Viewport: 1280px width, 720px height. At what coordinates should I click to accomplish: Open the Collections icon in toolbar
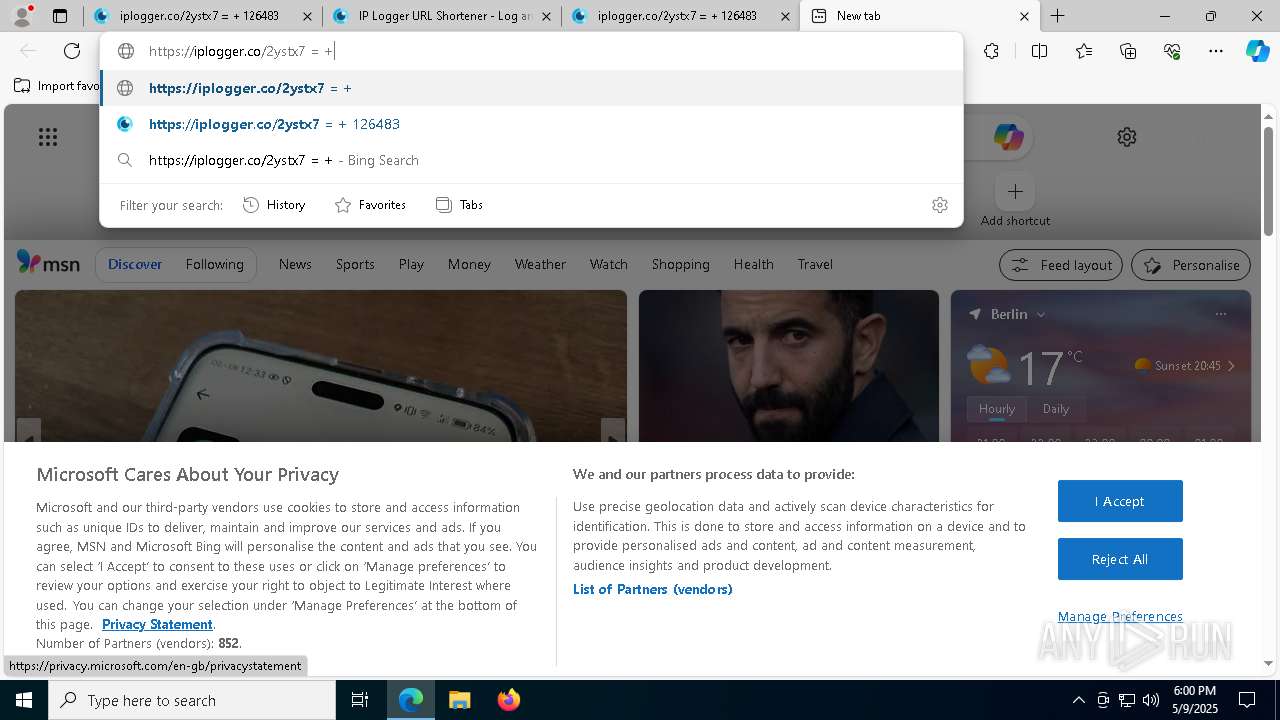coord(1128,51)
